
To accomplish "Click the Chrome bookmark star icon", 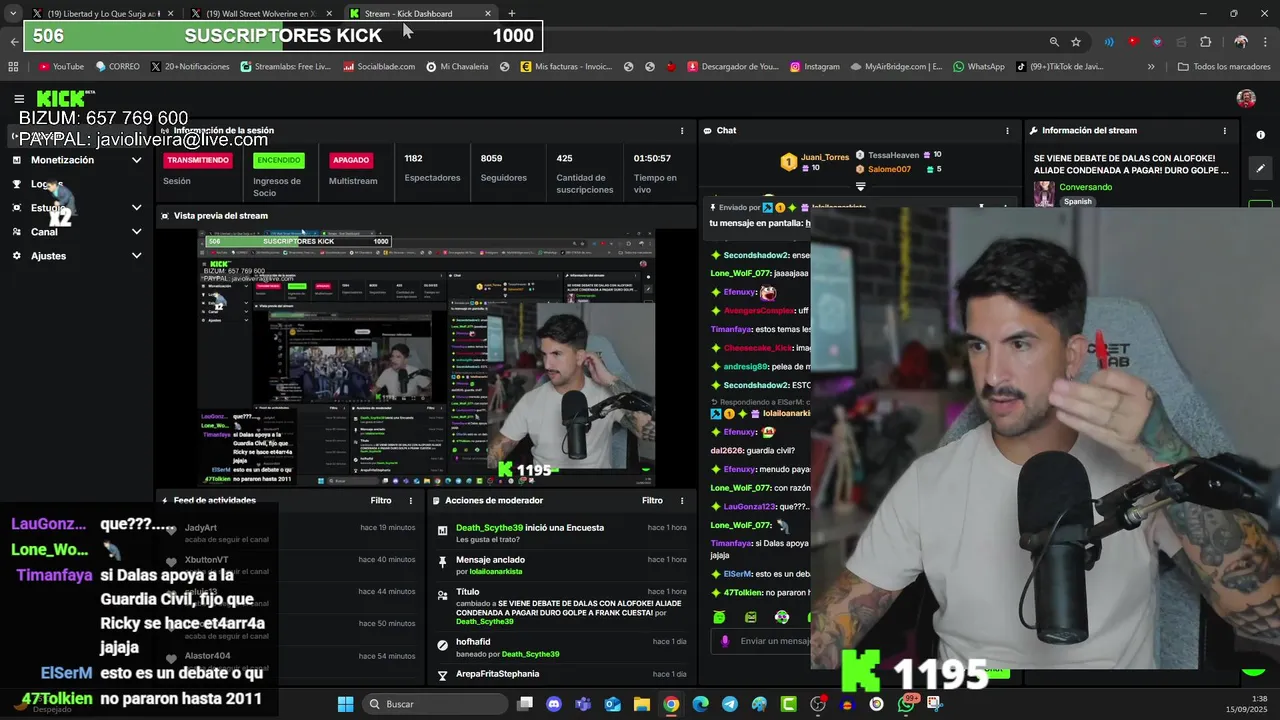I will 1076,42.
